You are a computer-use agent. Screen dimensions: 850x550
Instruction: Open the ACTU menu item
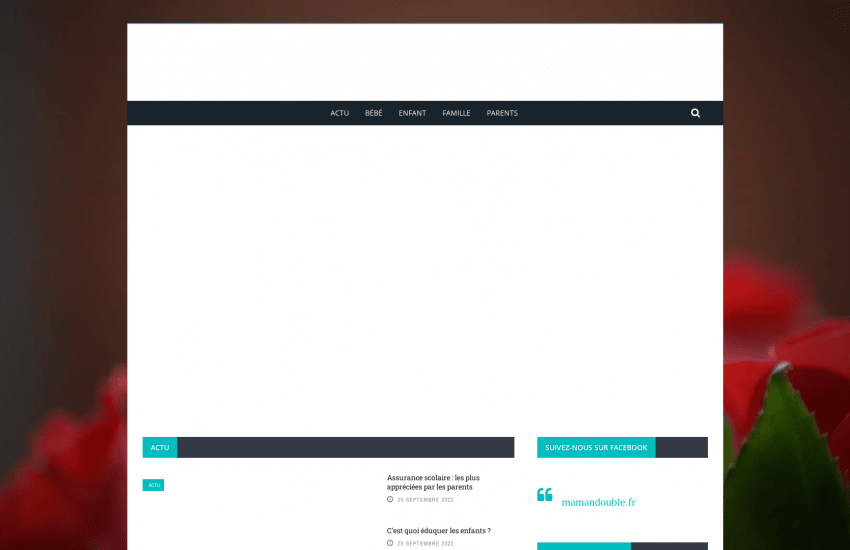pos(340,113)
